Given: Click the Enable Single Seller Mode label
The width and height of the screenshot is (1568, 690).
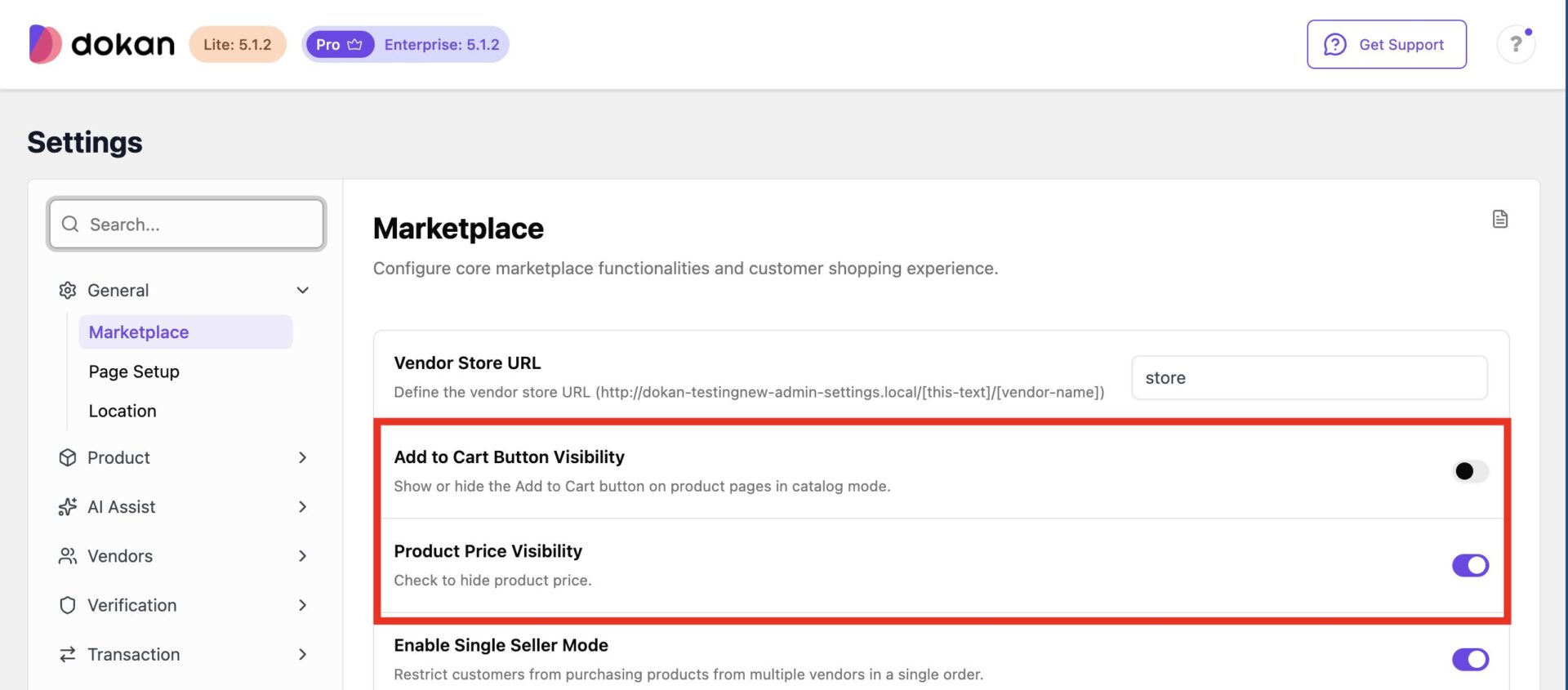Looking at the screenshot, I should click(501, 645).
